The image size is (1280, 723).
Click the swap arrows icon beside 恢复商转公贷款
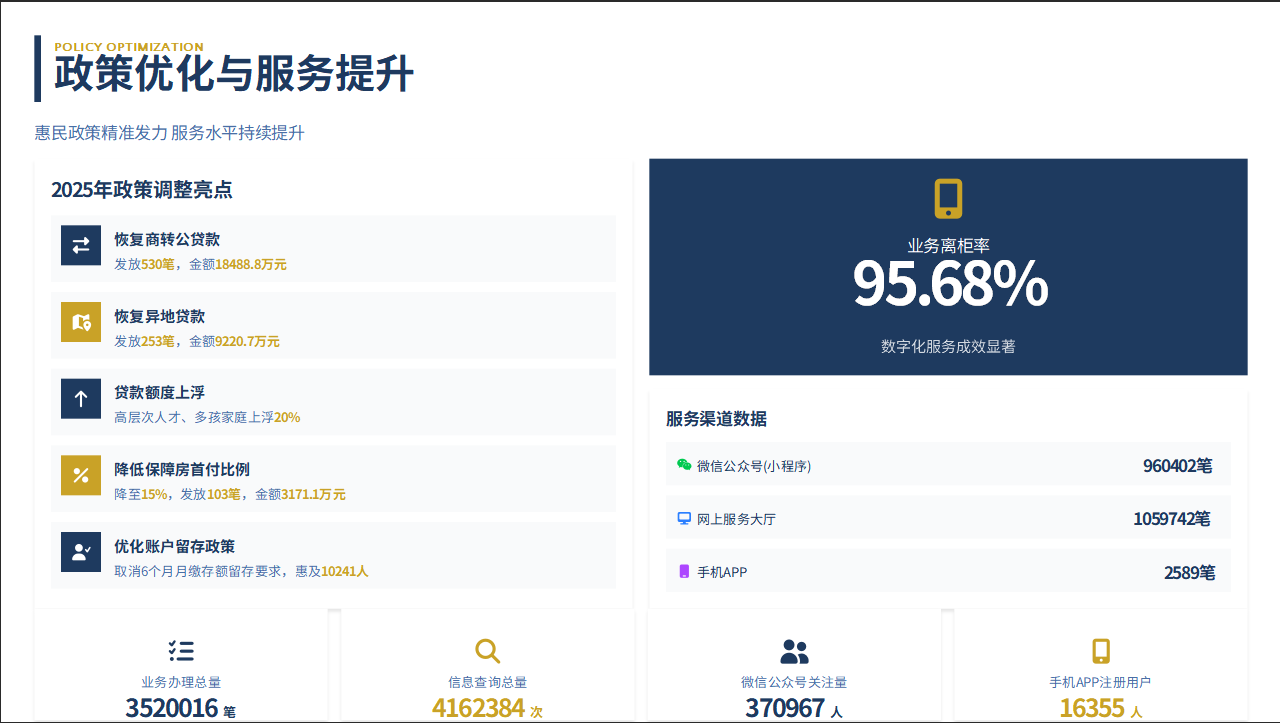coord(81,245)
